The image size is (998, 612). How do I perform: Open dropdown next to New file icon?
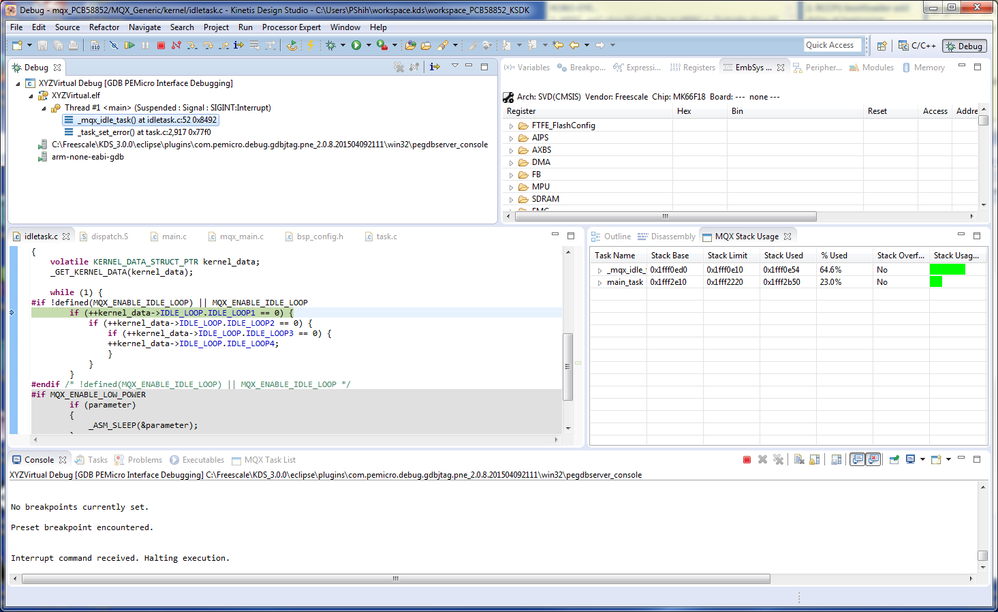pos(29,45)
